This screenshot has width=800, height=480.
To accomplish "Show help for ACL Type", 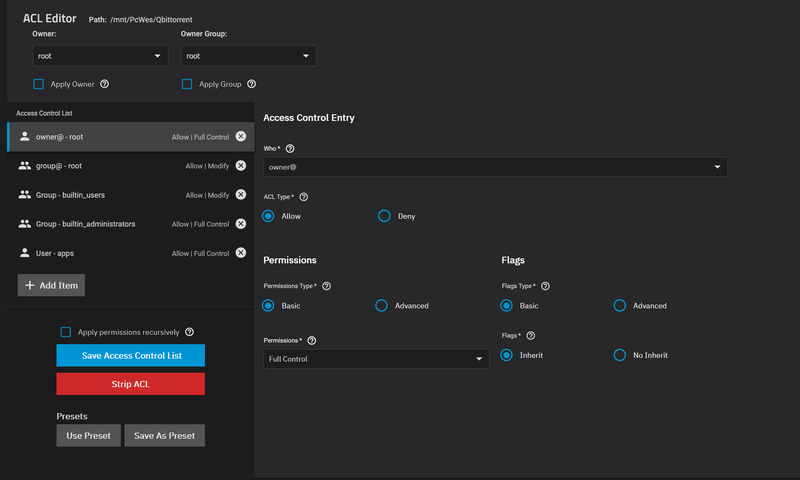I will coord(304,196).
